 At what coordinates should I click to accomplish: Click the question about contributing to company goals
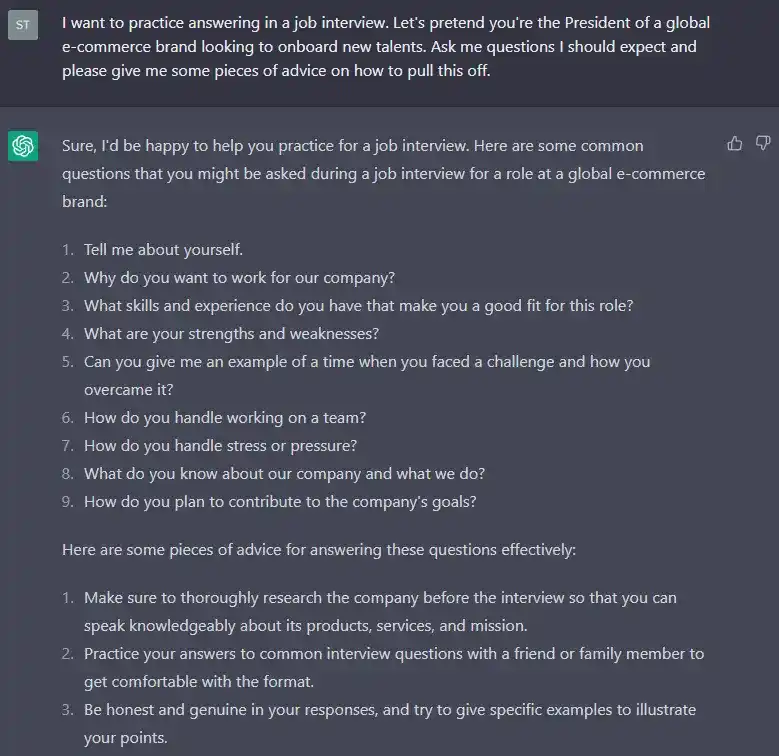[280, 502]
